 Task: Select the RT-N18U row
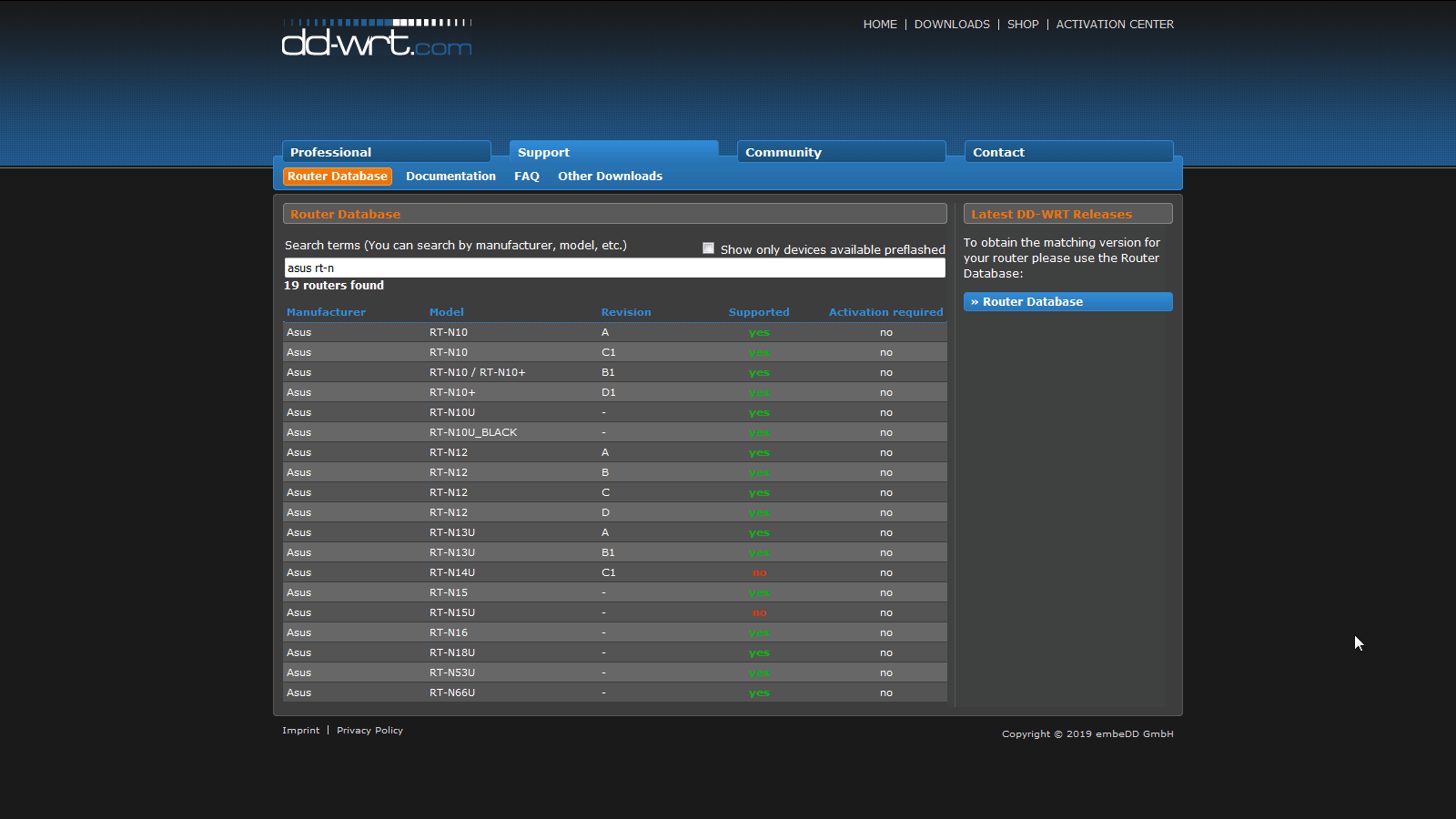(615, 652)
